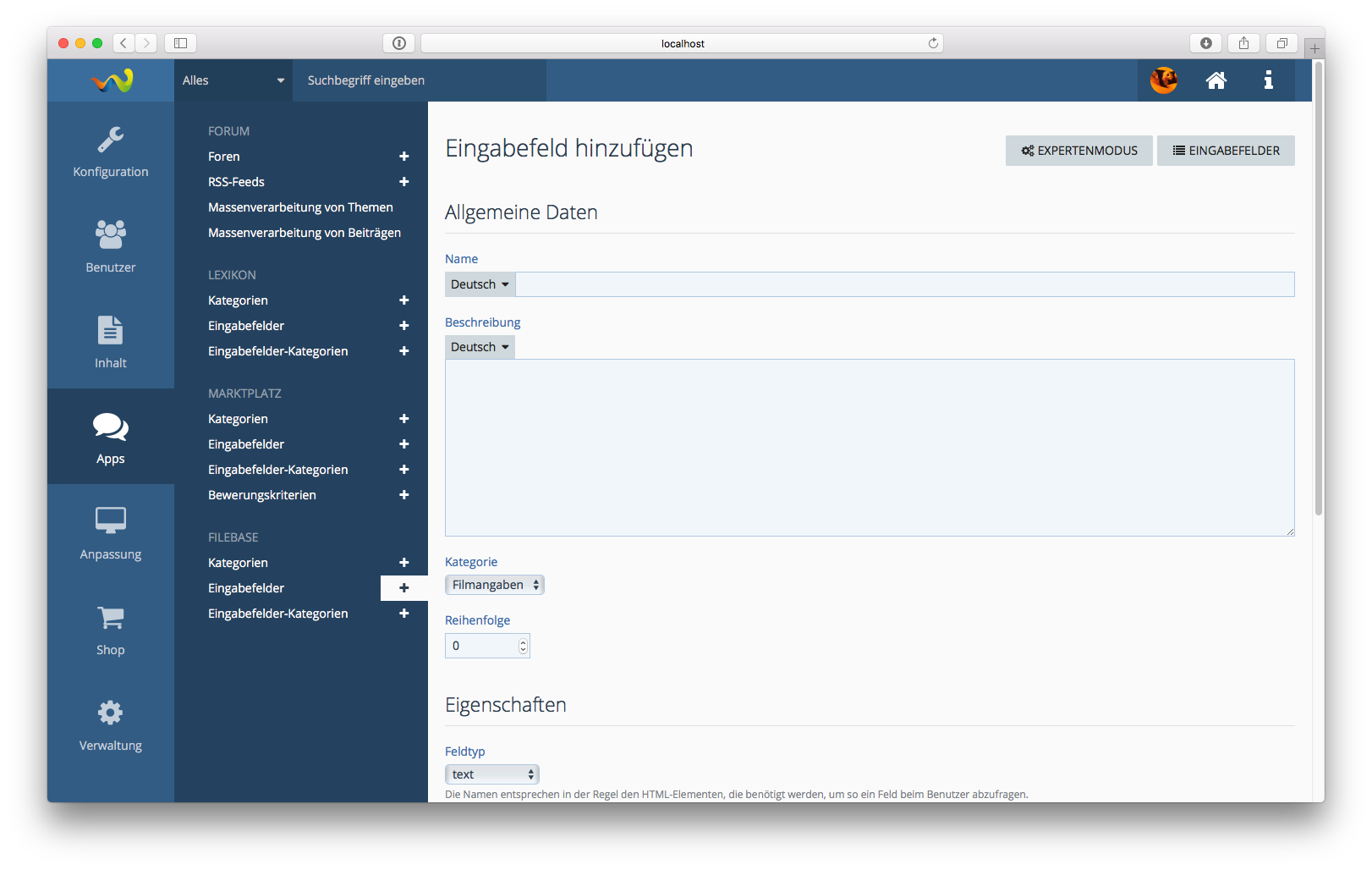This screenshot has height=870, width=1372.
Task: Open the Konfiguration wrench section
Action: [x=110, y=151]
